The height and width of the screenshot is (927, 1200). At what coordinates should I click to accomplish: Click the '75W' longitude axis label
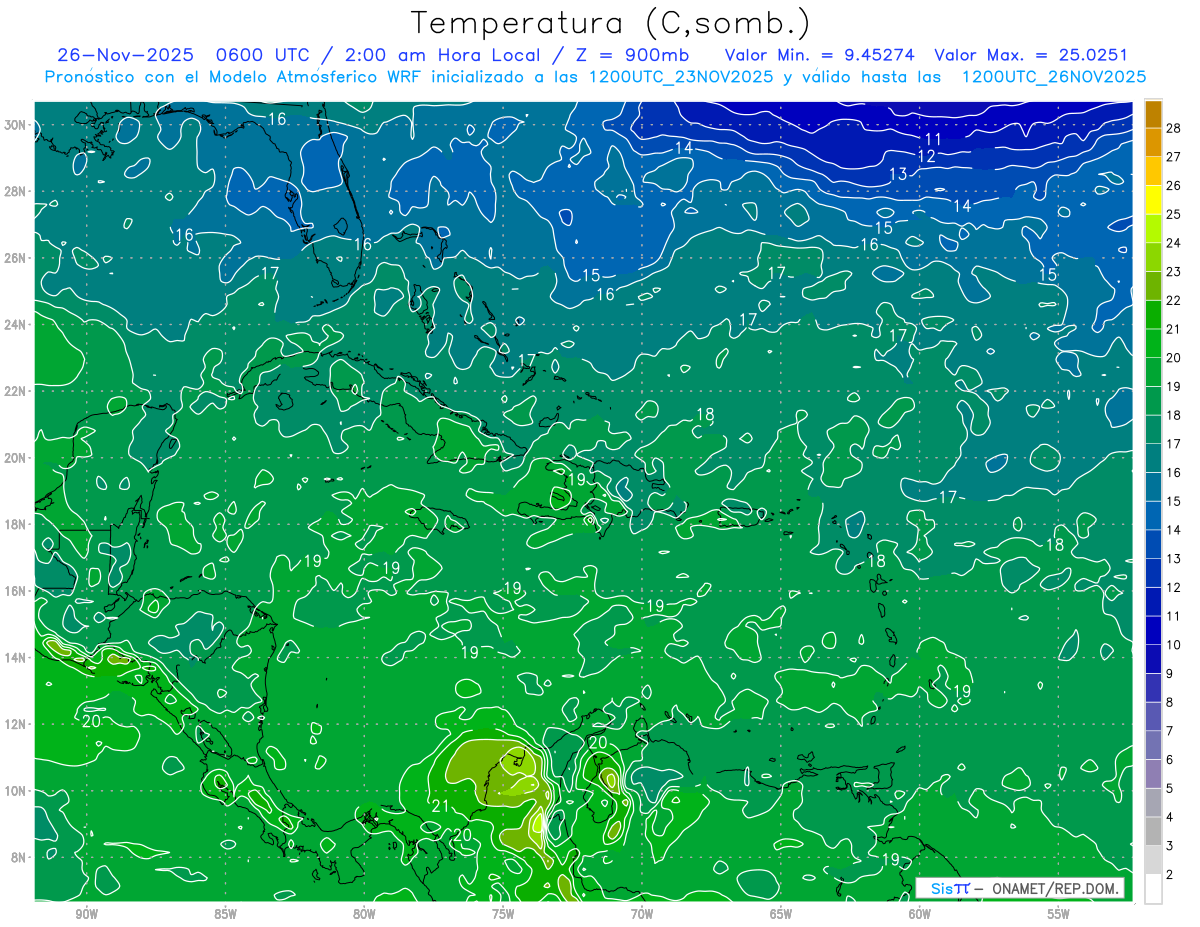503,914
